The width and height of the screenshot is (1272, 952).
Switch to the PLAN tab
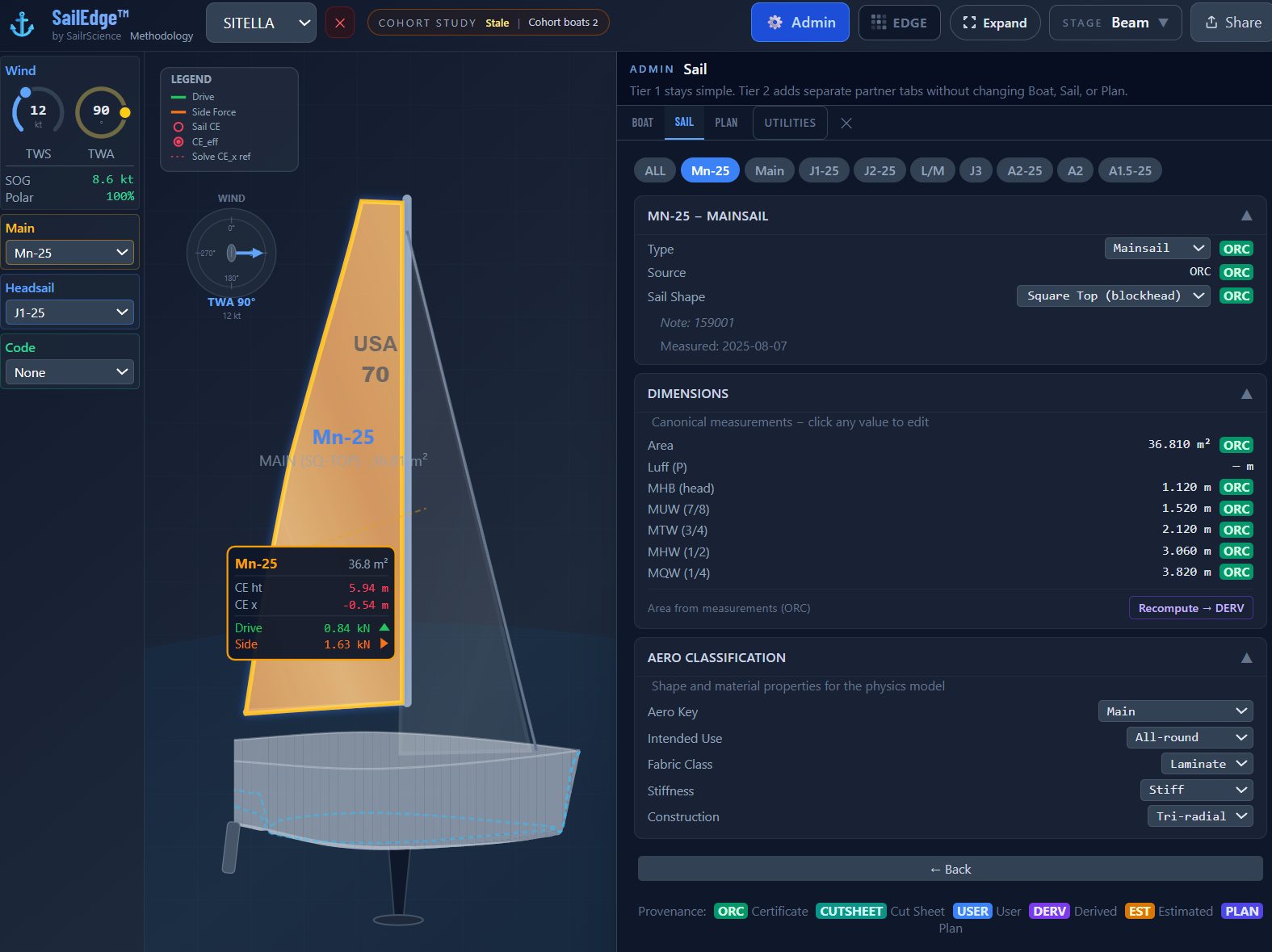[x=726, y=123]
